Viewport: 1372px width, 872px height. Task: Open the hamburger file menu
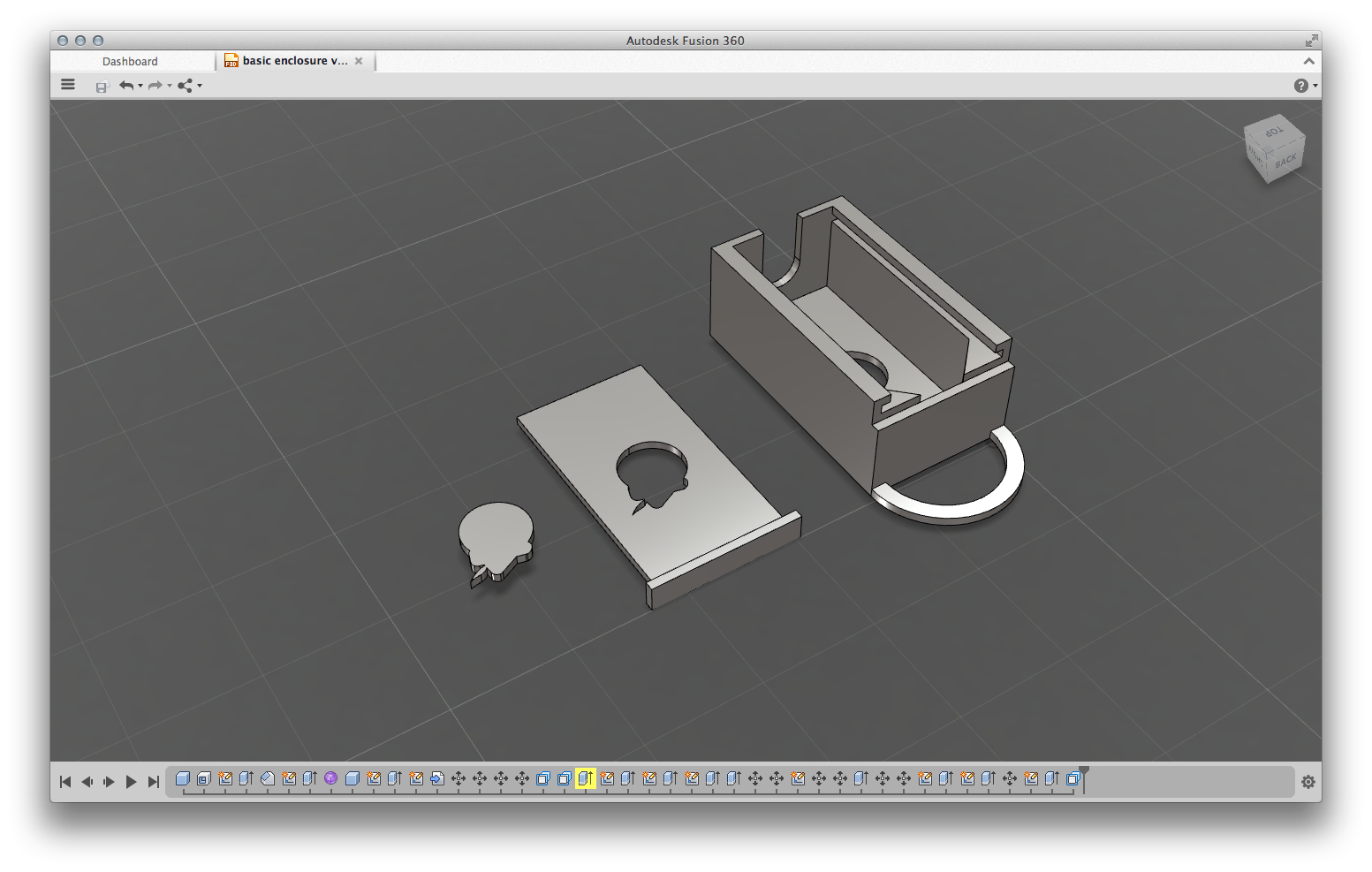(x=68, y=85)
